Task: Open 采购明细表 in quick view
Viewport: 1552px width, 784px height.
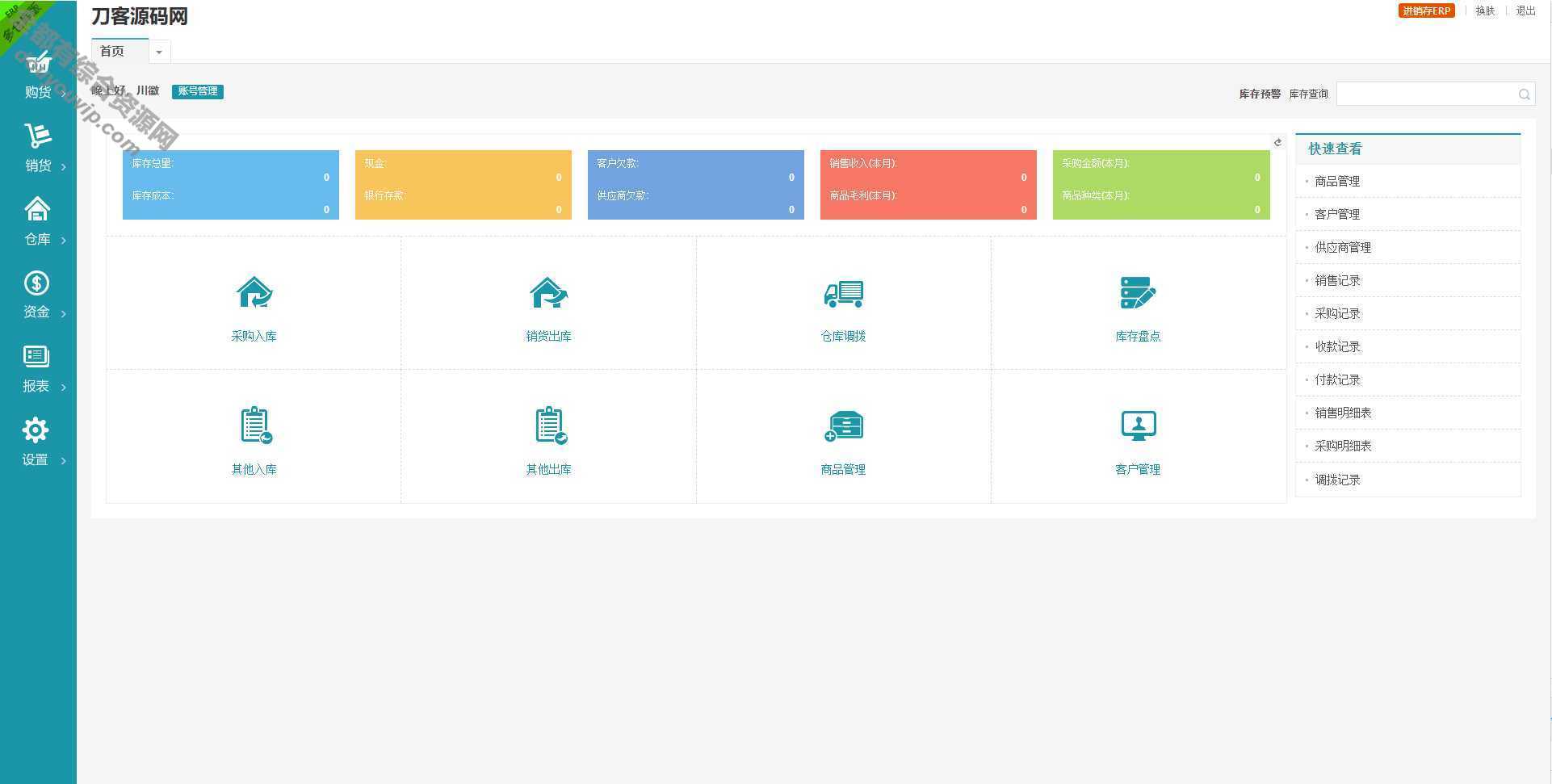Action: (1408, 446)
